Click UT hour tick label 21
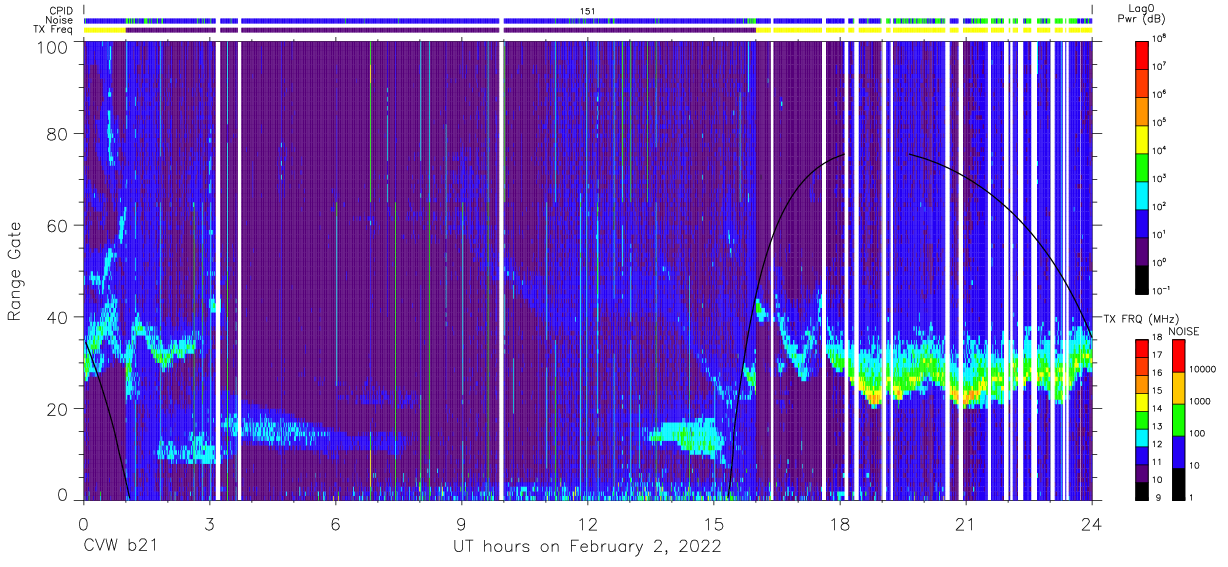The image size is (1228, 567). pos(966,523)
